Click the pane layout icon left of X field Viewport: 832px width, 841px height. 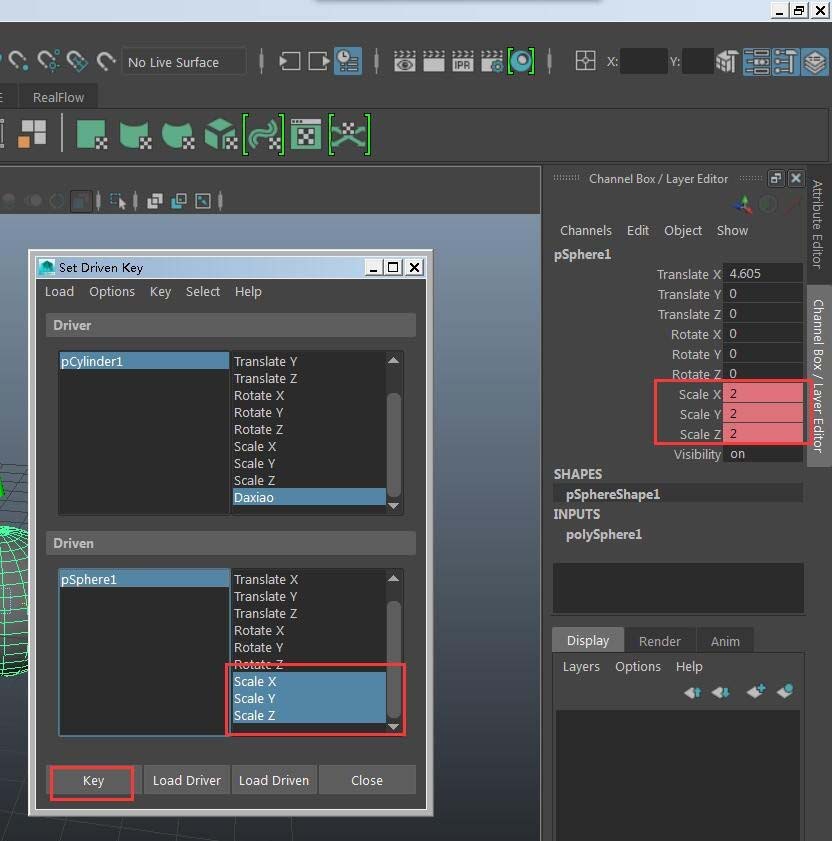[x=585, y=61]
